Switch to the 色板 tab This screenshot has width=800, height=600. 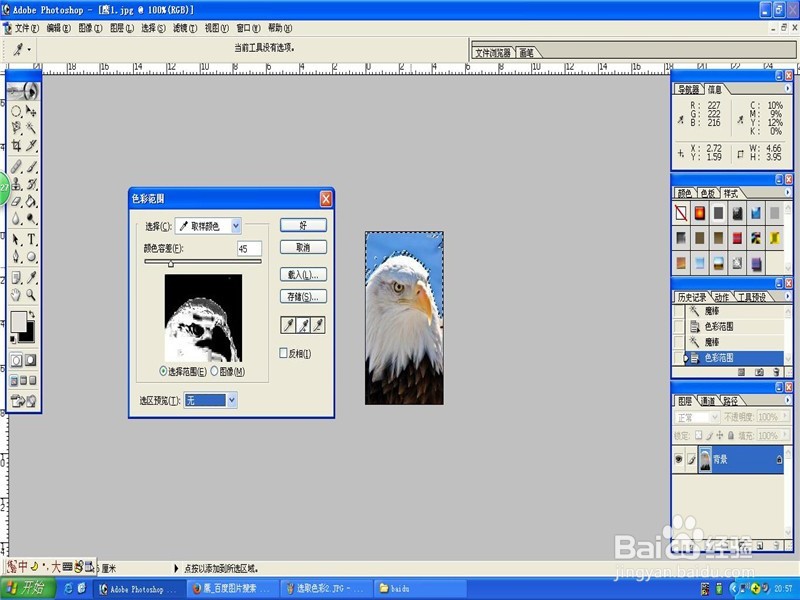click(x=708, y=193)
